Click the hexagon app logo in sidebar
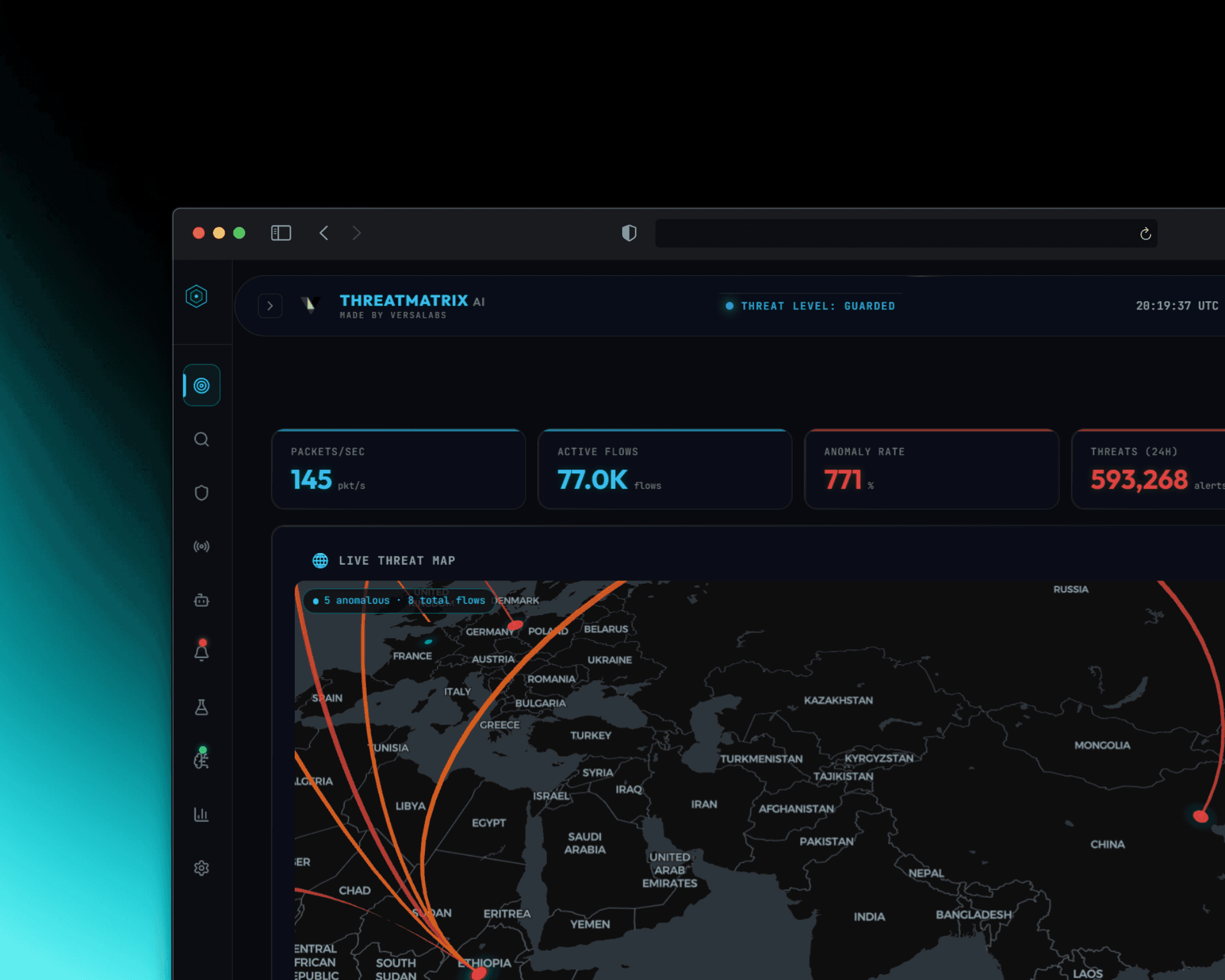 pyautogui.click(x=197, y=296)
